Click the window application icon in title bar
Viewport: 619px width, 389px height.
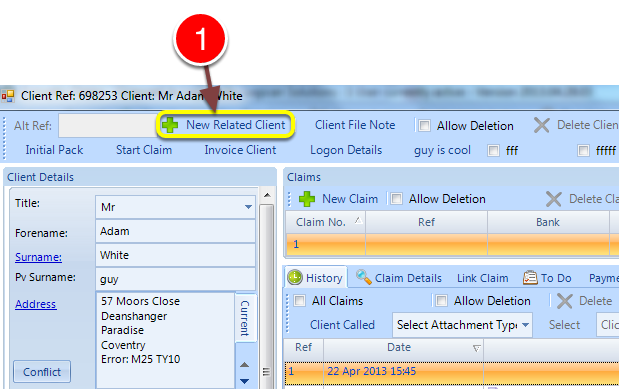[x=8, y=96]
